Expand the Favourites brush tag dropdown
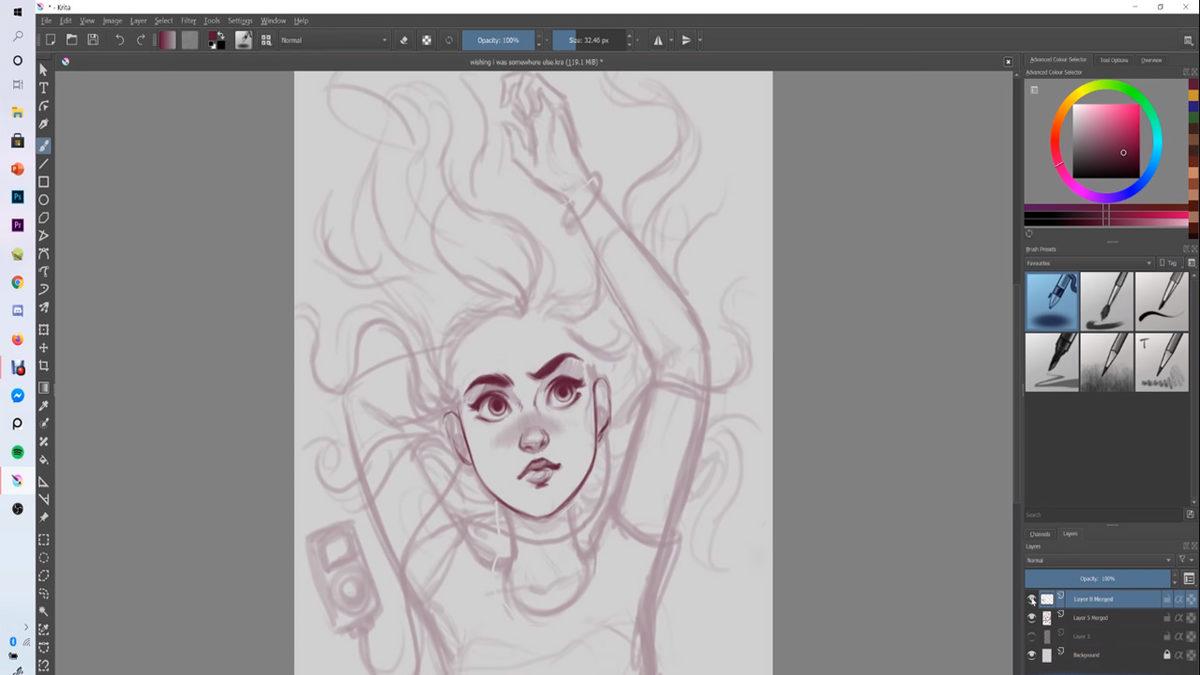This screenshot has height=675, width=1200. tap(1088, 263)
